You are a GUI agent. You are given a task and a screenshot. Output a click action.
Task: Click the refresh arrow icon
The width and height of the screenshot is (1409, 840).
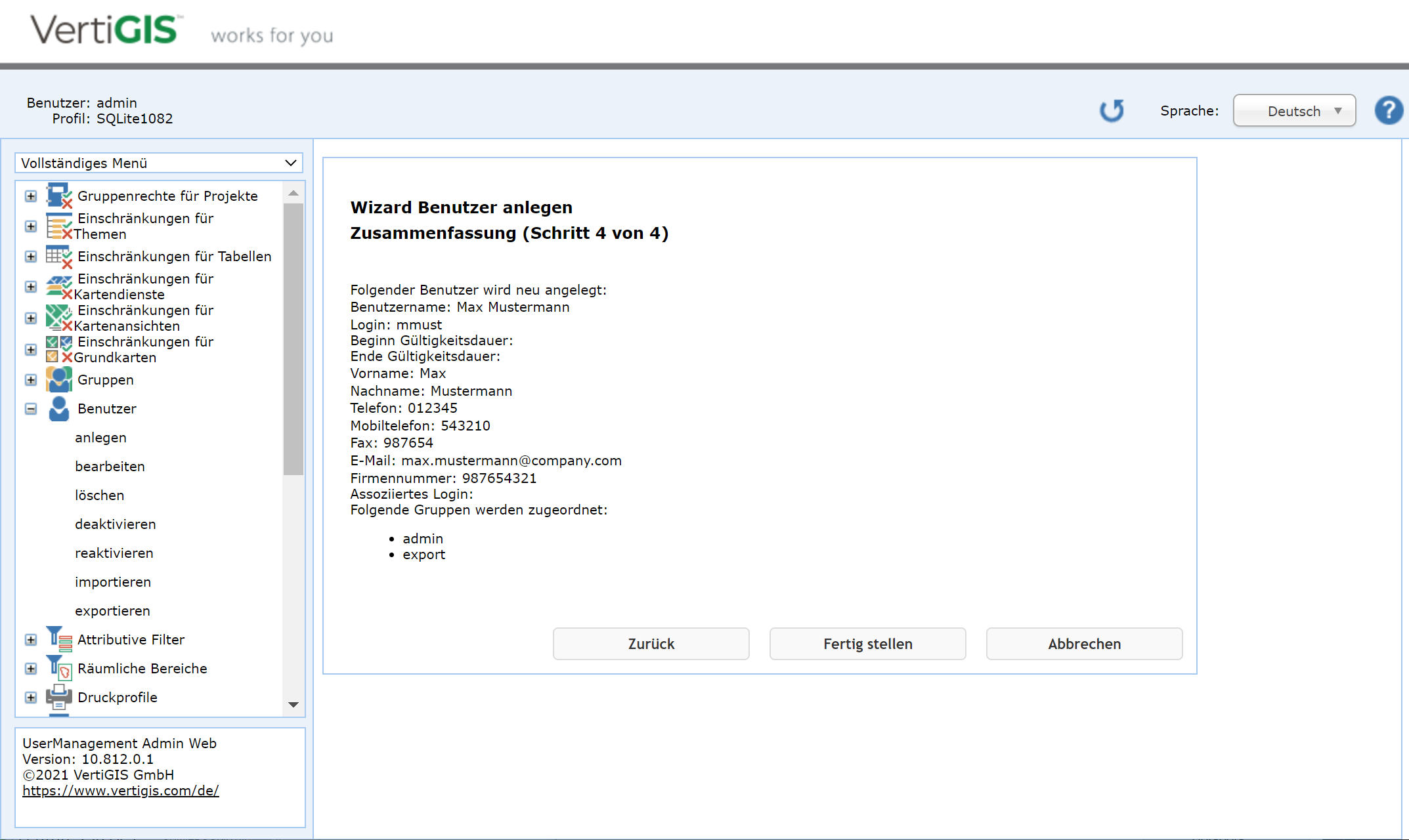1112,111
